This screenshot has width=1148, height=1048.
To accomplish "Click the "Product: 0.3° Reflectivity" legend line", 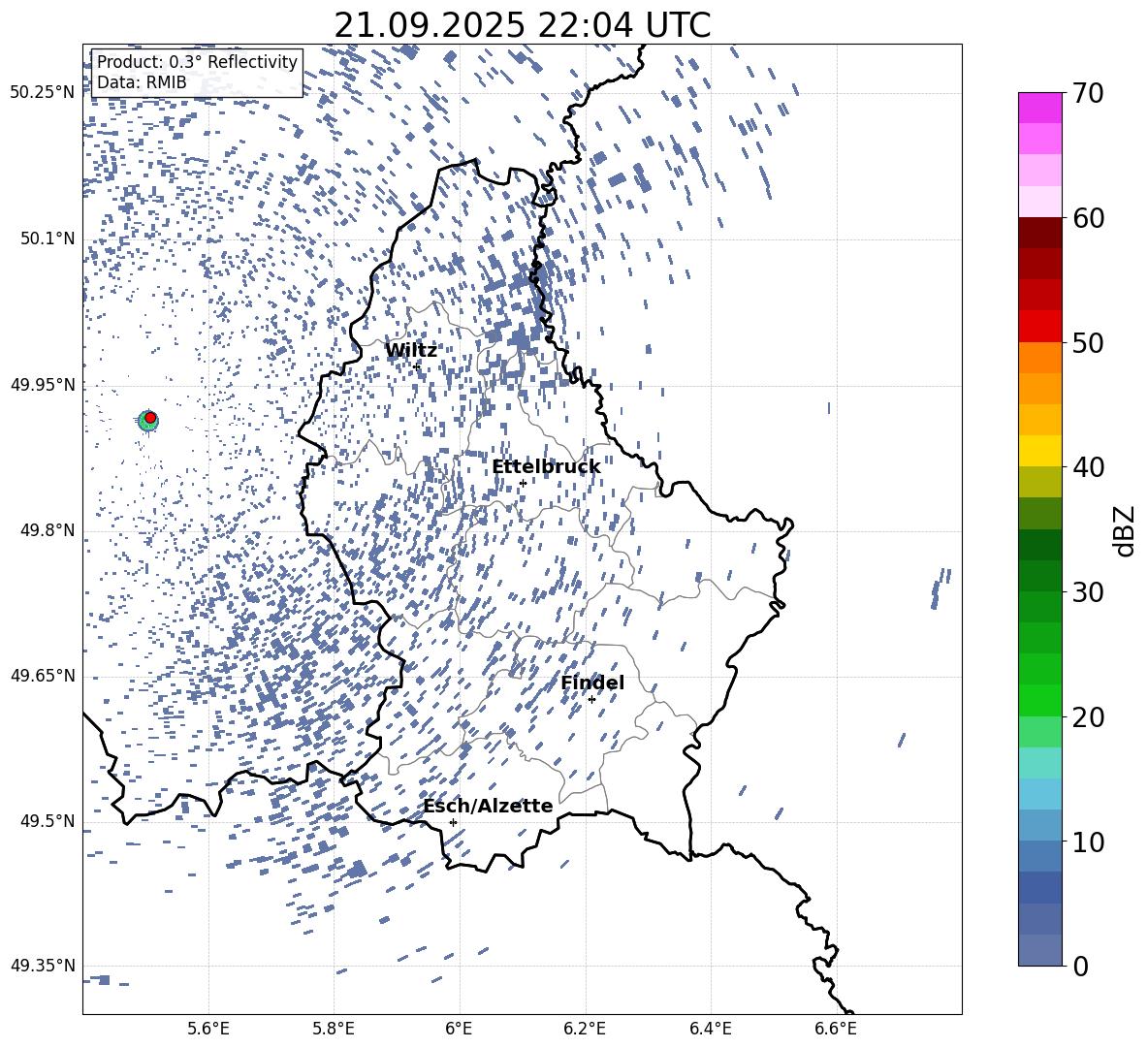I will [197, 61].
